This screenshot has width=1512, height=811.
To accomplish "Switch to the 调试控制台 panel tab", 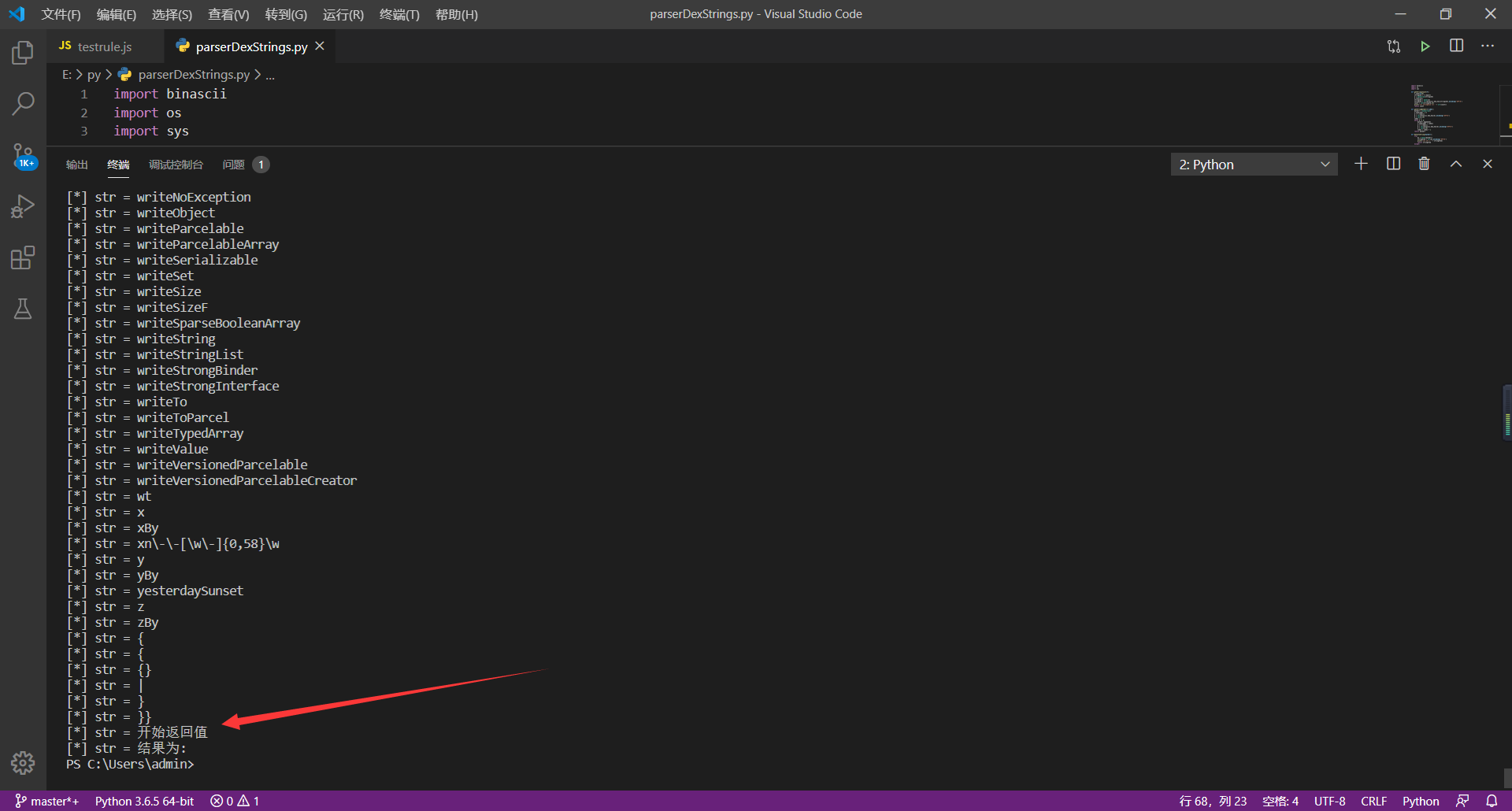I will coord(176,165).
